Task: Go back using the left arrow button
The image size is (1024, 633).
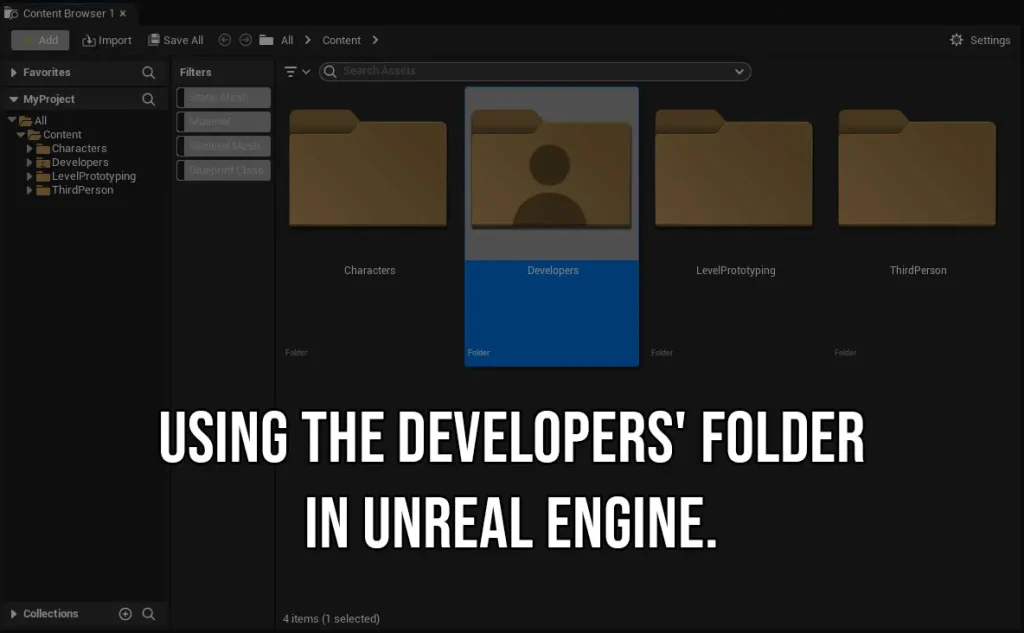Action: point(224,40)
